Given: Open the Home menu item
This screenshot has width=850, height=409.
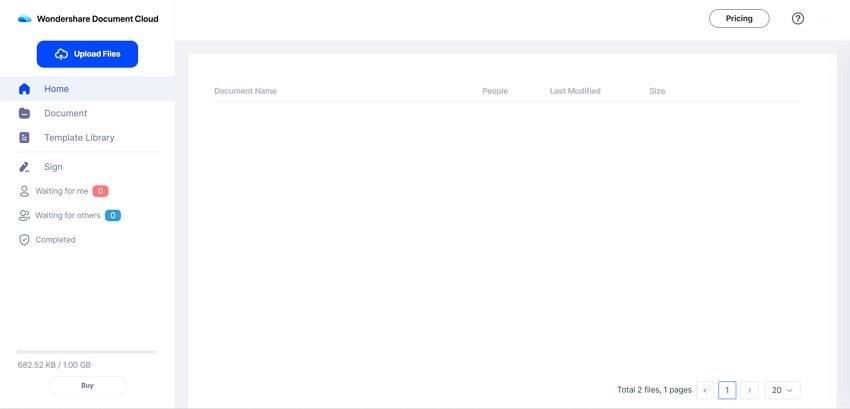Looking at the screenshot, I should point(87,89).
